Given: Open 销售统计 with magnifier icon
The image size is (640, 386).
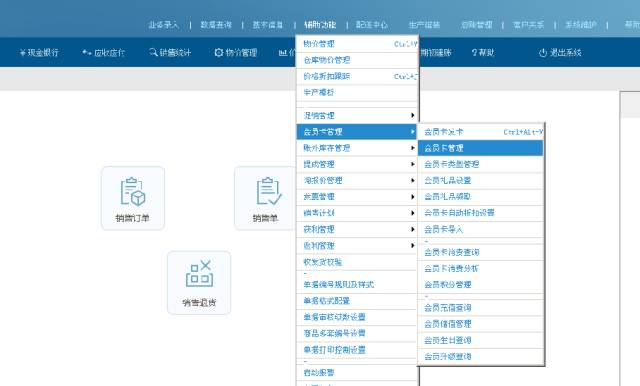Looking at the screenshot, I should (170, 52).
